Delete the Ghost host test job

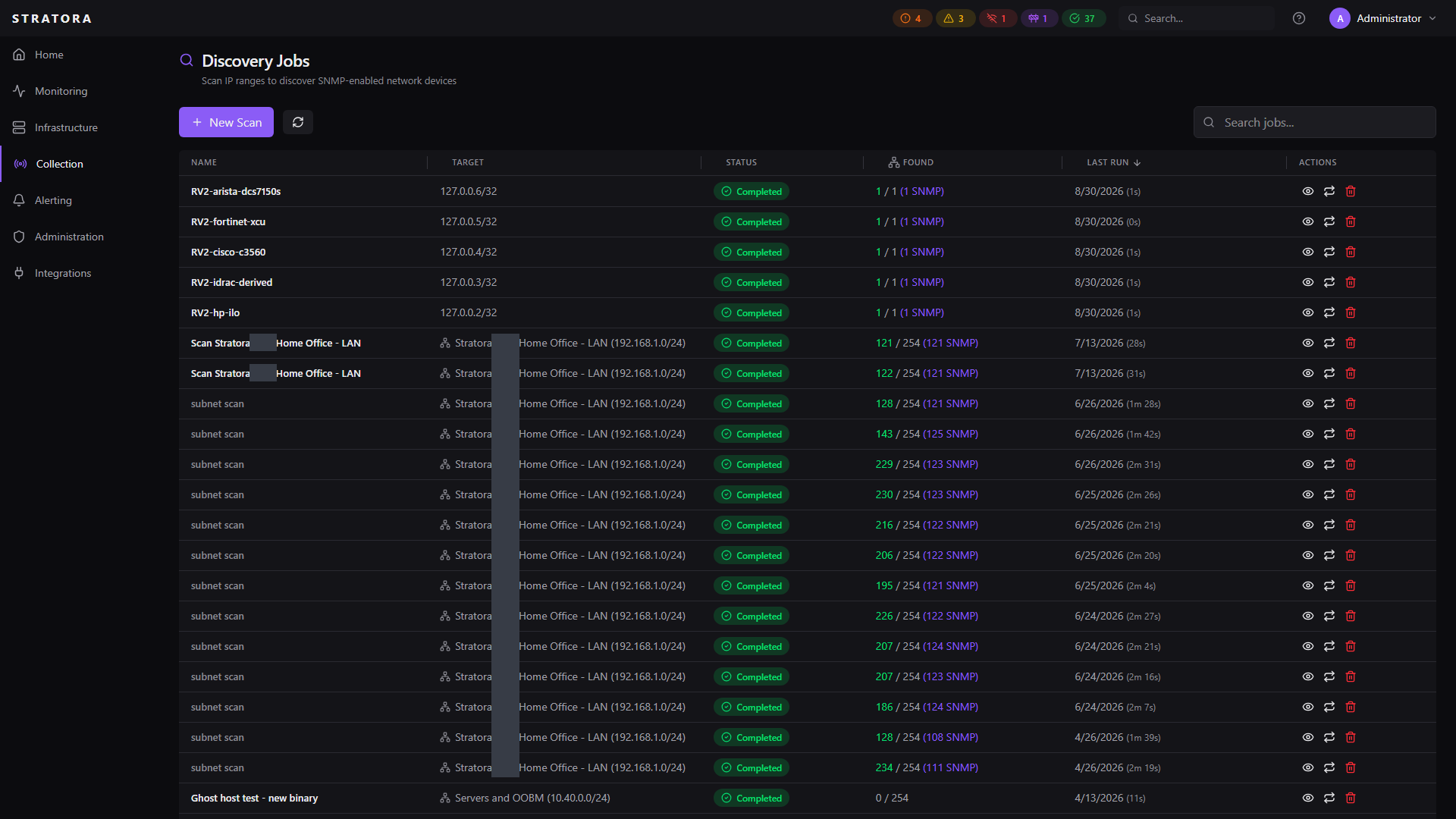pyautogui.click(x=1351, y=798)
